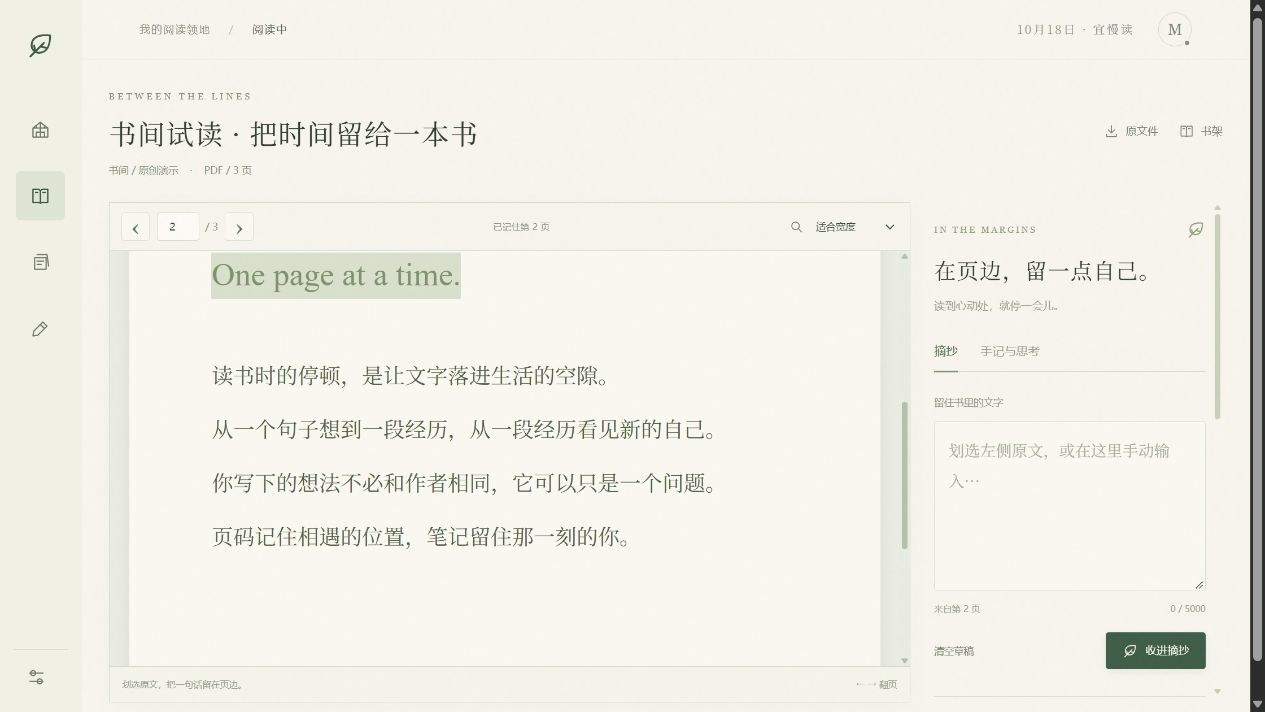The height and width of the screenshot is (712, 1265).
Task: Click the heading 在页边，留一点自己。
Action: coord(1044,271)
